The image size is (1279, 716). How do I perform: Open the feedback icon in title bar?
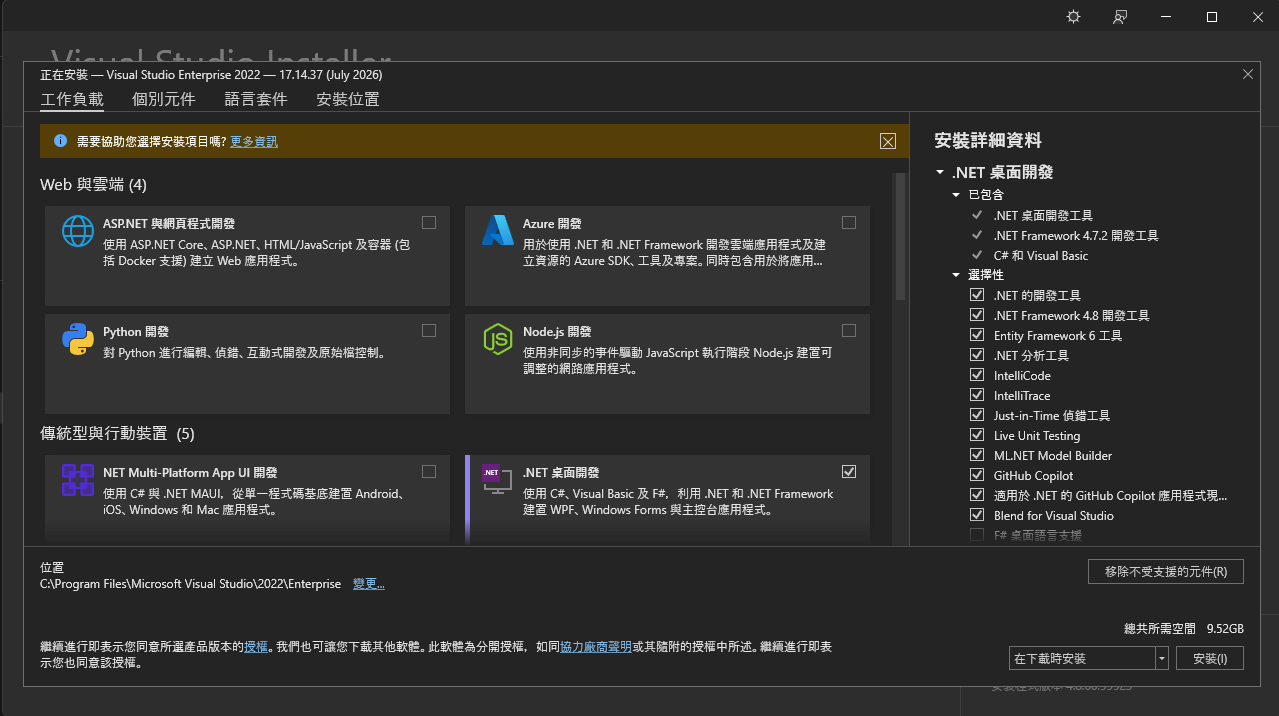1120,17
